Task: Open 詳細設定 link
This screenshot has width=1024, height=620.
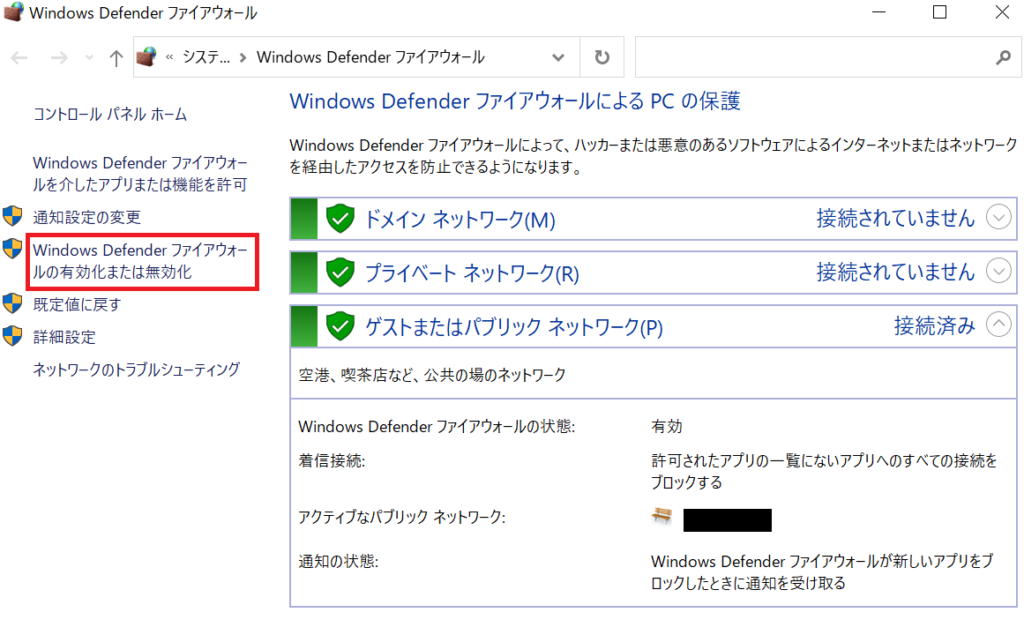Action: [64, 337]
